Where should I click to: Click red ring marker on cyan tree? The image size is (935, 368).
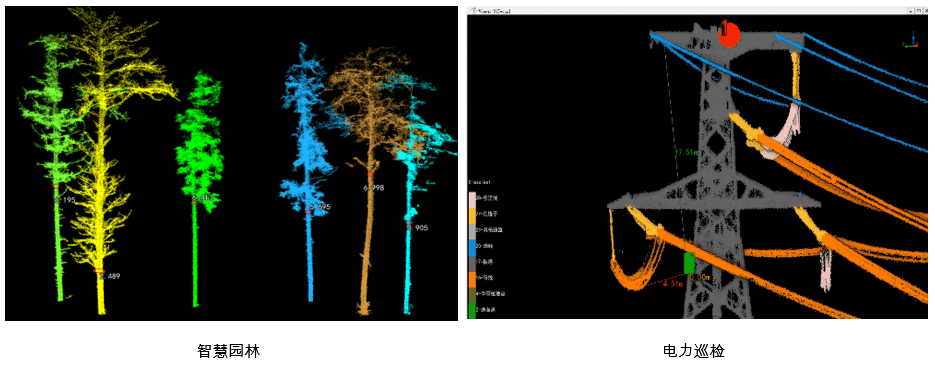[410, 222]
